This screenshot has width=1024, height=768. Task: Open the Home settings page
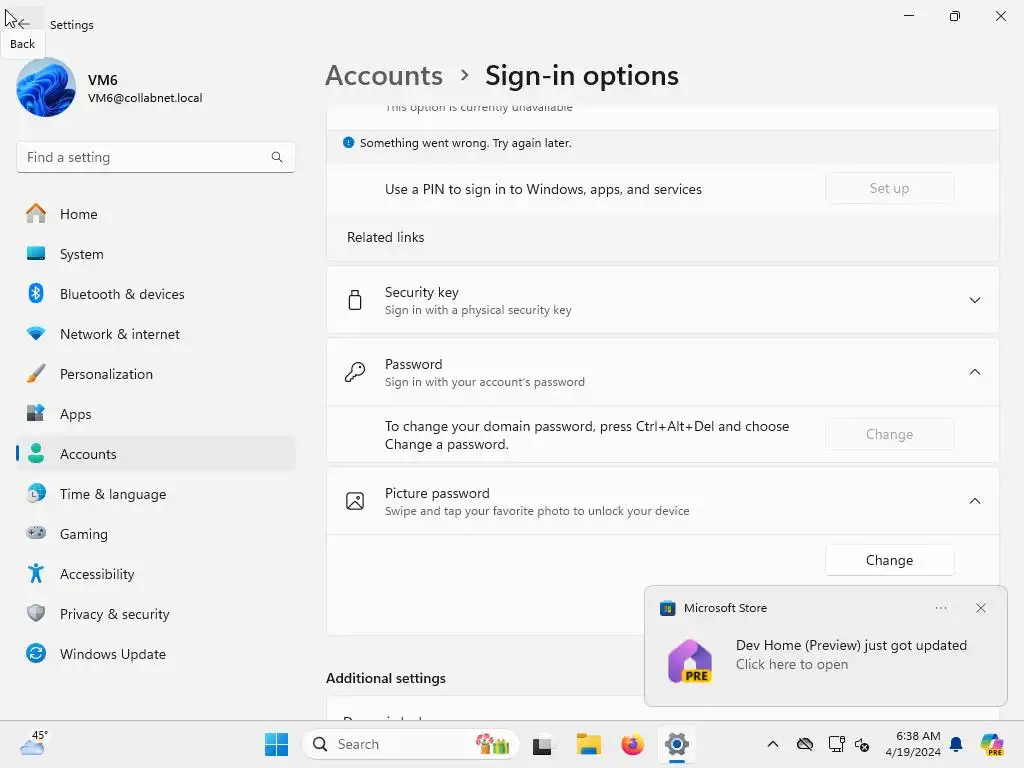point(155,214)
